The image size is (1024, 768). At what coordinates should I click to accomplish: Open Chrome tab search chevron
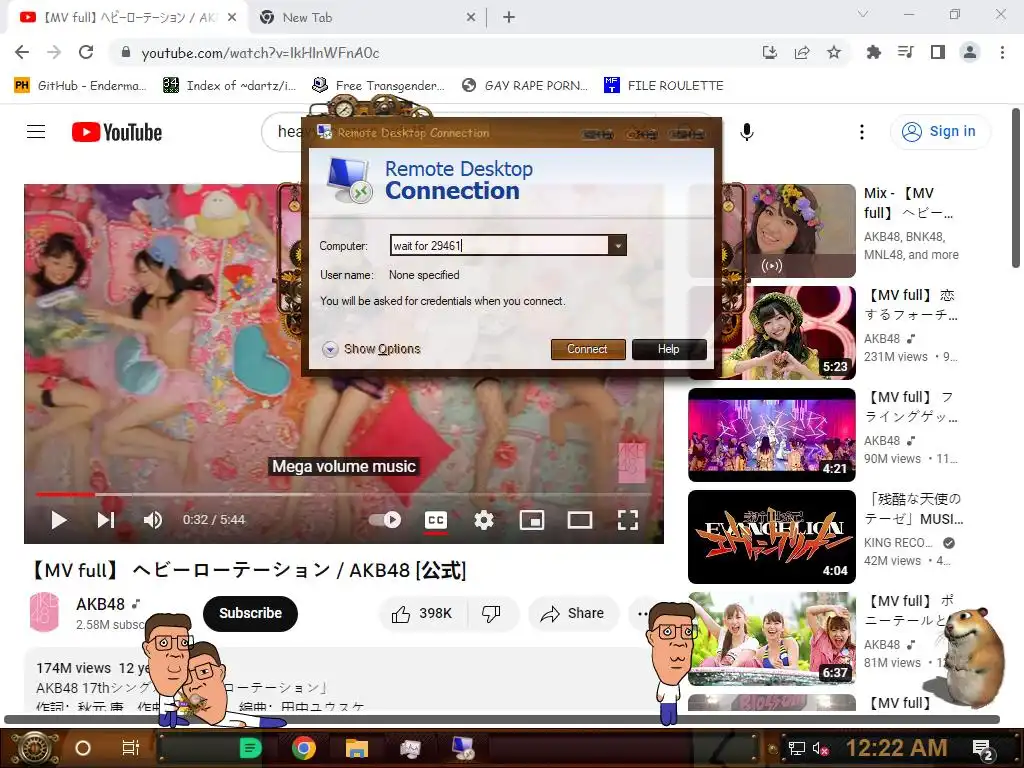(x=863, y=14)
